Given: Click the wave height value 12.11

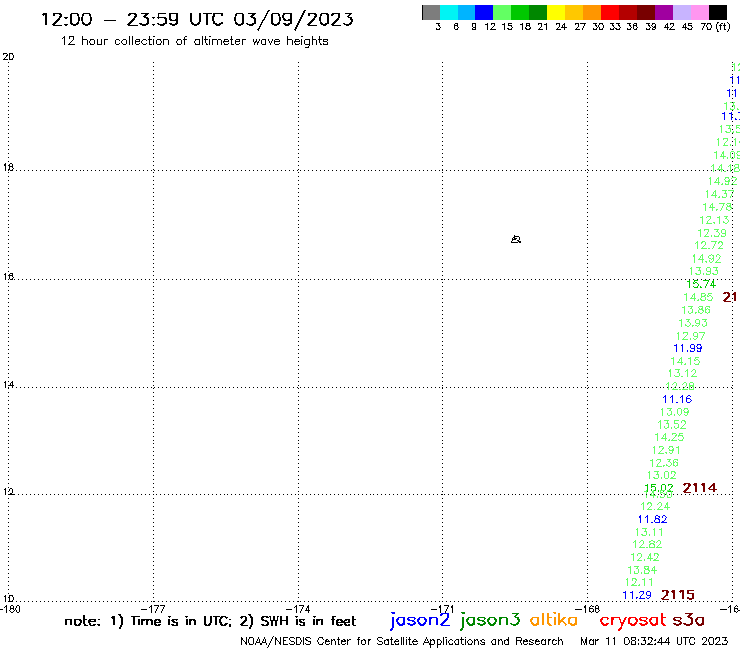Looking at the screenshot, I should click(x=639, y=582).
